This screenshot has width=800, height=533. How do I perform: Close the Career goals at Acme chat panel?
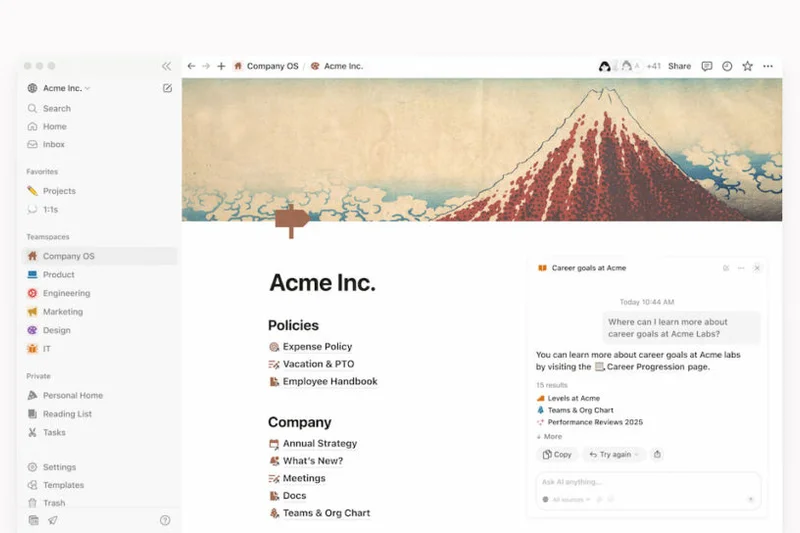(757, 268)
